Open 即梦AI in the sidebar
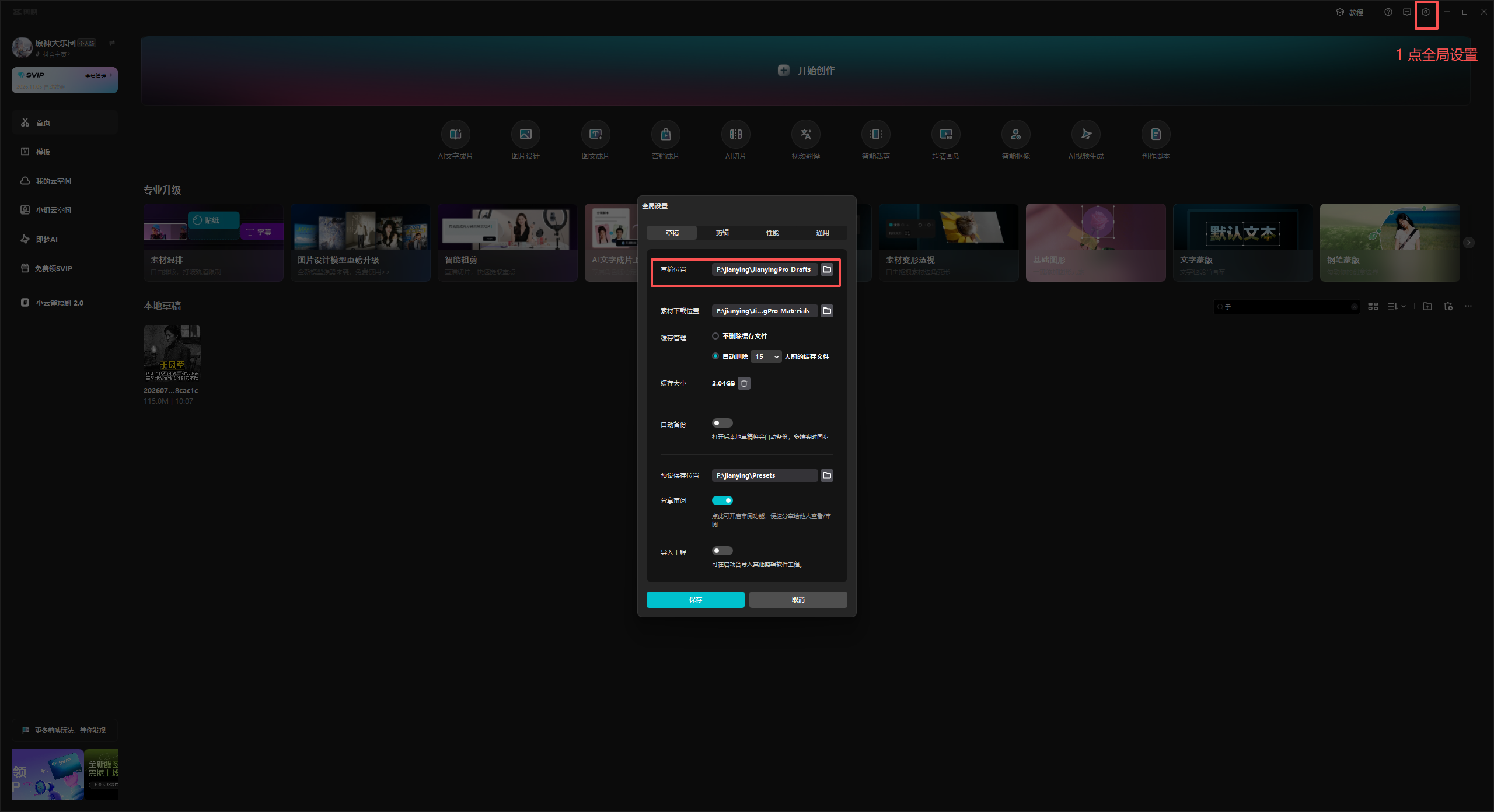Image resolution: width=1494 pixels, height=812 pixels. click(x=65, y=239)
